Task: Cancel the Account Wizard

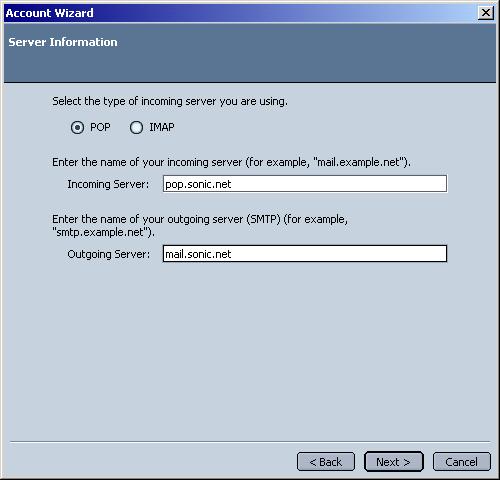Action: point(462,462)
